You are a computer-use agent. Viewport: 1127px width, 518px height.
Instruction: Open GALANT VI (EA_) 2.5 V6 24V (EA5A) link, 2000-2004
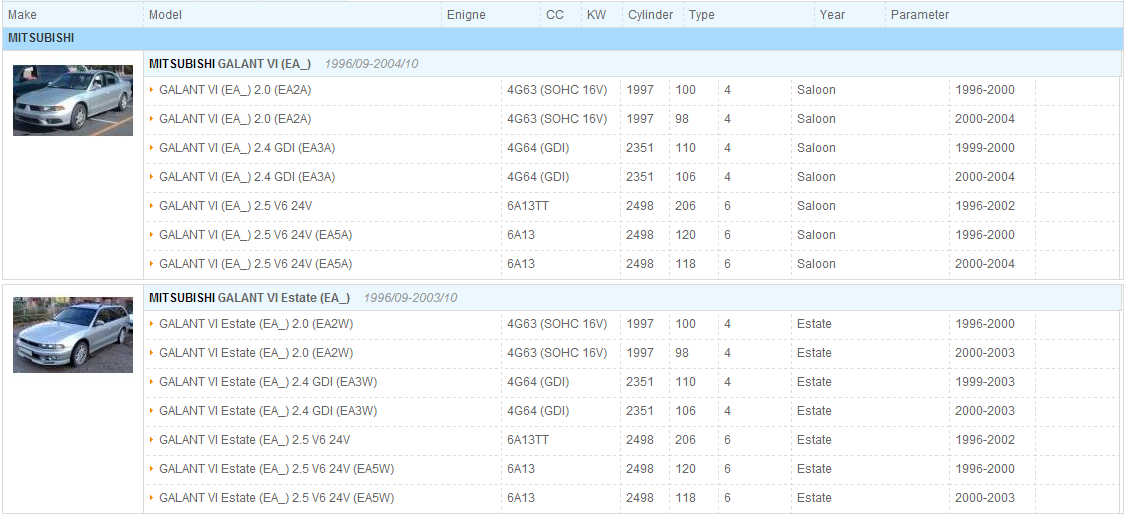click(x=256, y=263)
